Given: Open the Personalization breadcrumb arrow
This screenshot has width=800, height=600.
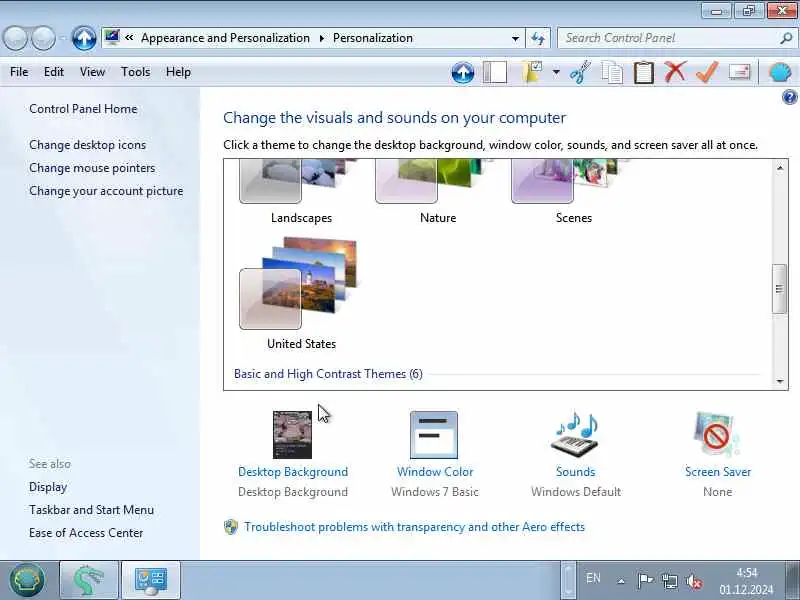Looking at the screenshot, I should [321, 38].
